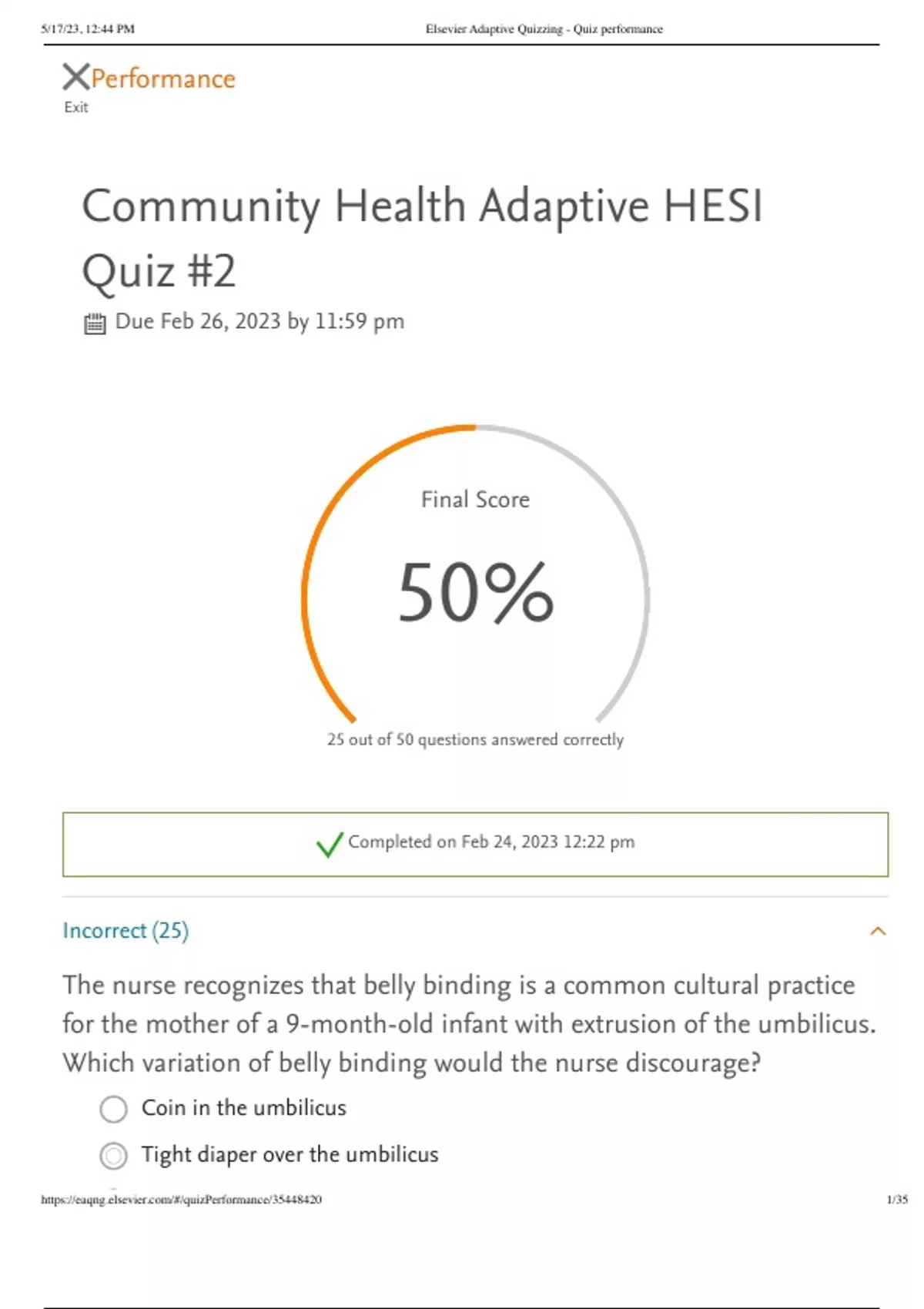
Task: Click the green completed checkmark icon
Action: [x=329, y=844]
